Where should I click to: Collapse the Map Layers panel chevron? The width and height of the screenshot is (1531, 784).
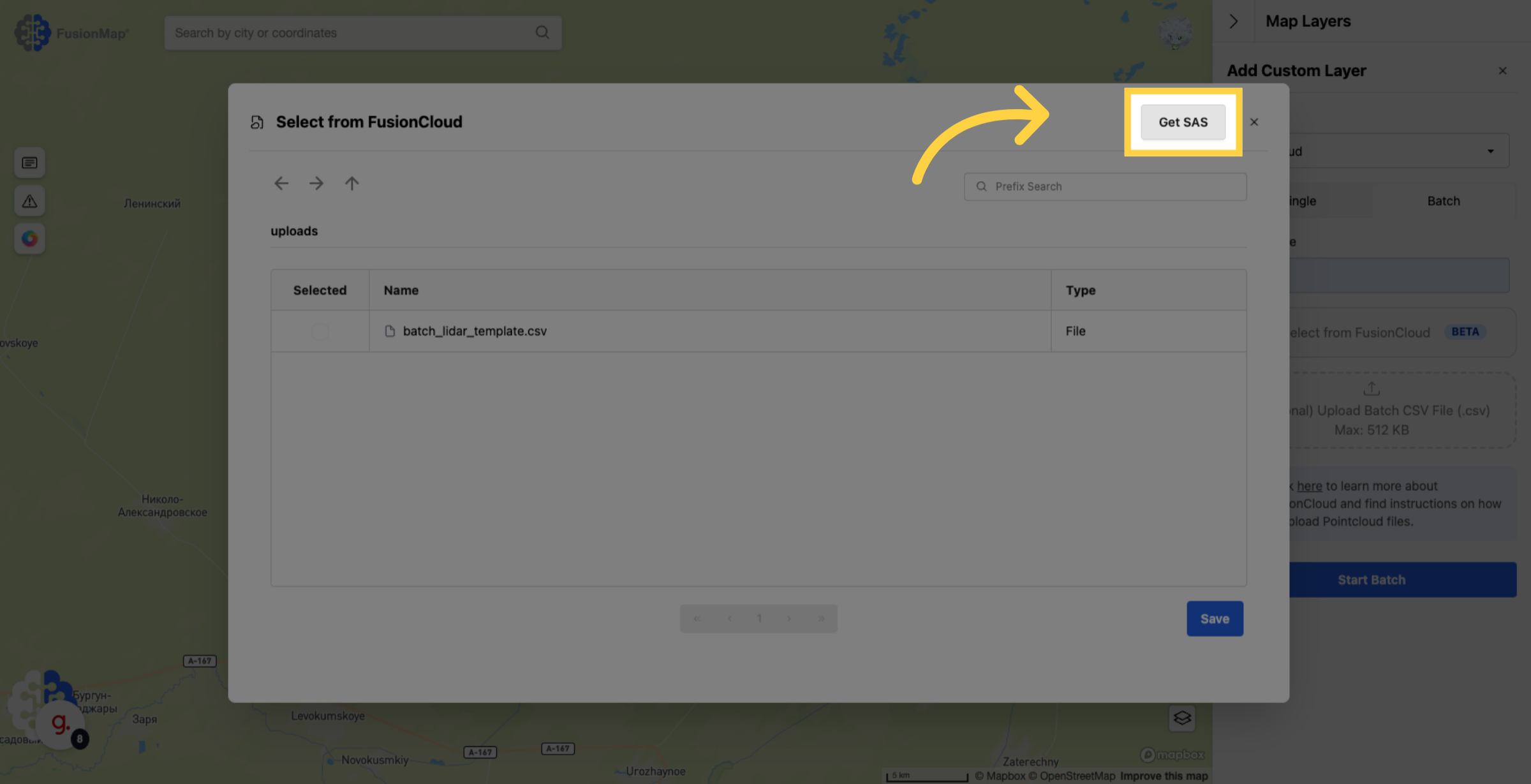click(1234, 21)
